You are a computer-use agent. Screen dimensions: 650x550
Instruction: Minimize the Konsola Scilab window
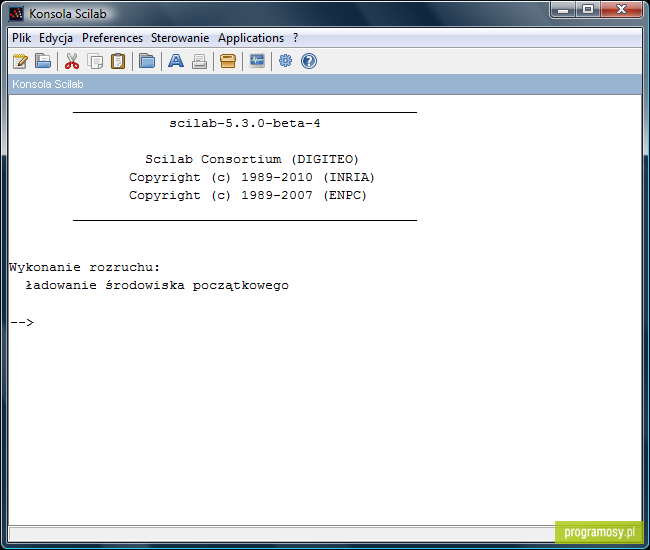(x=563, y=10)
